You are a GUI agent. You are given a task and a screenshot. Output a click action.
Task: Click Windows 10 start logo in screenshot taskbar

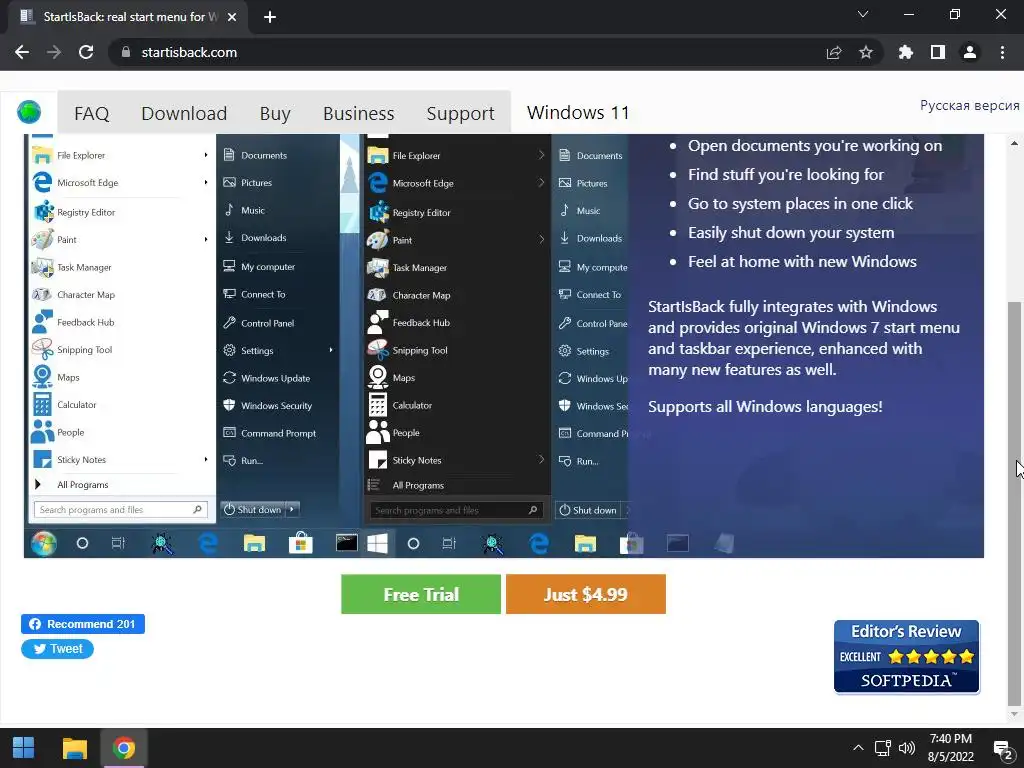click(x=377, y=543)
